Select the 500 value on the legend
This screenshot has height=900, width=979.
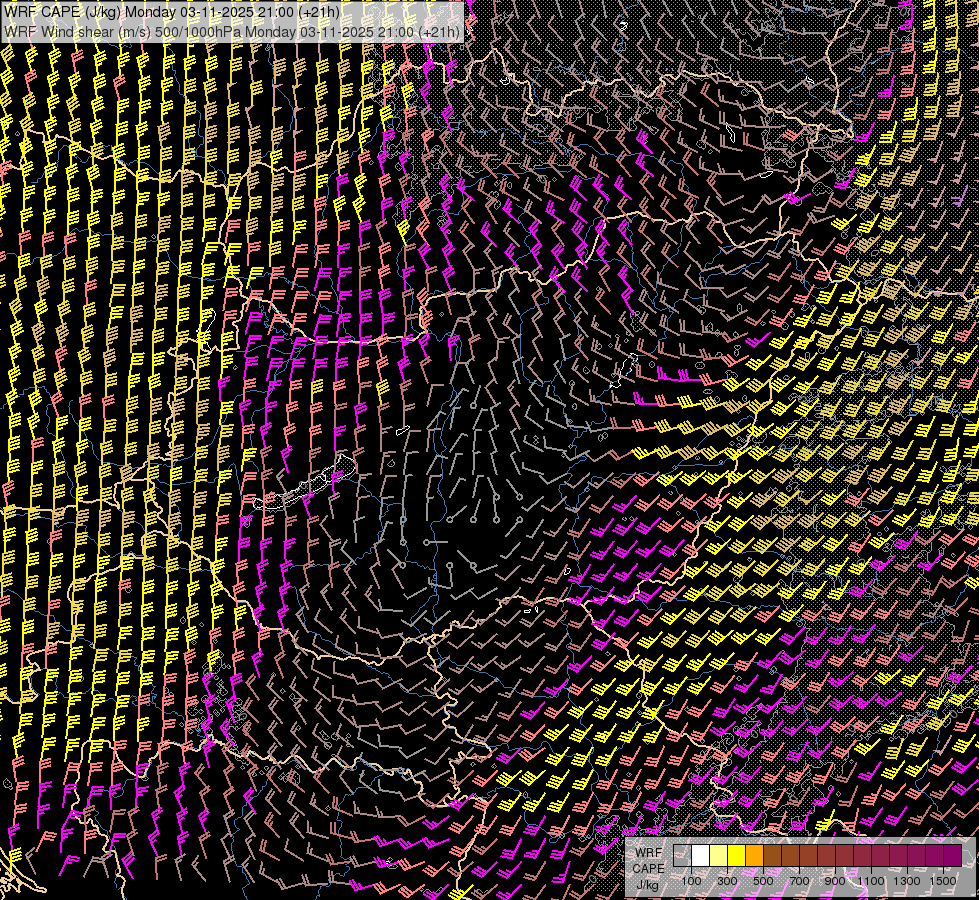coord(763,880)
